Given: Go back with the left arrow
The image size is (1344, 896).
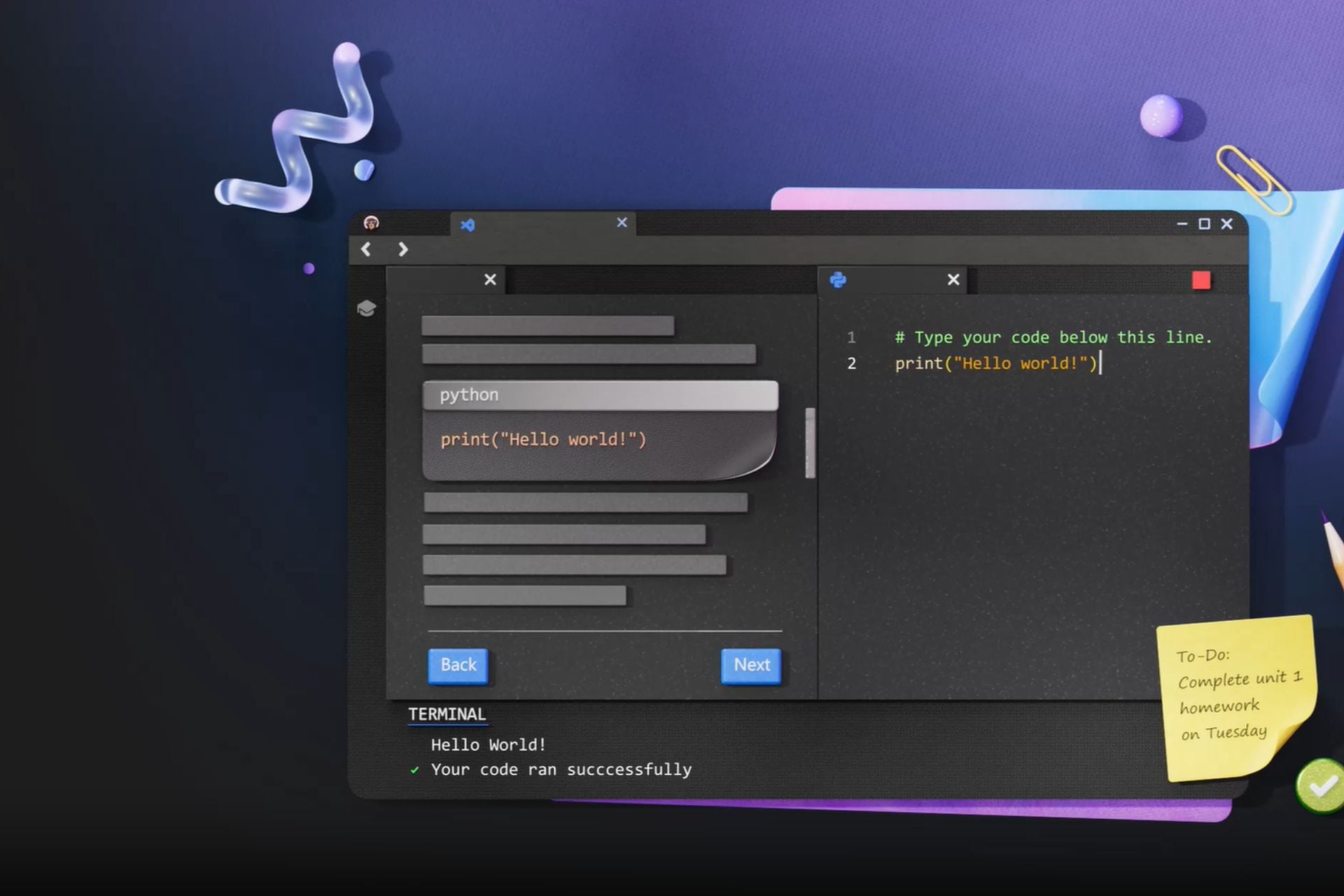Looking at the screenshot, I should 366,249.
